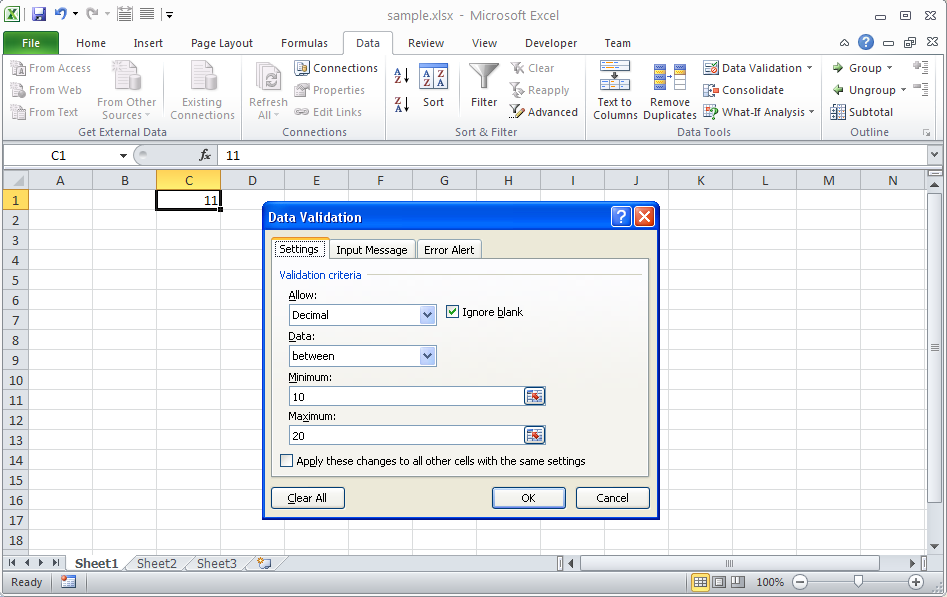Screen dimensions: 947x597
Task: Expand the Name Box dropdown
Action: (x=123, y=156)
